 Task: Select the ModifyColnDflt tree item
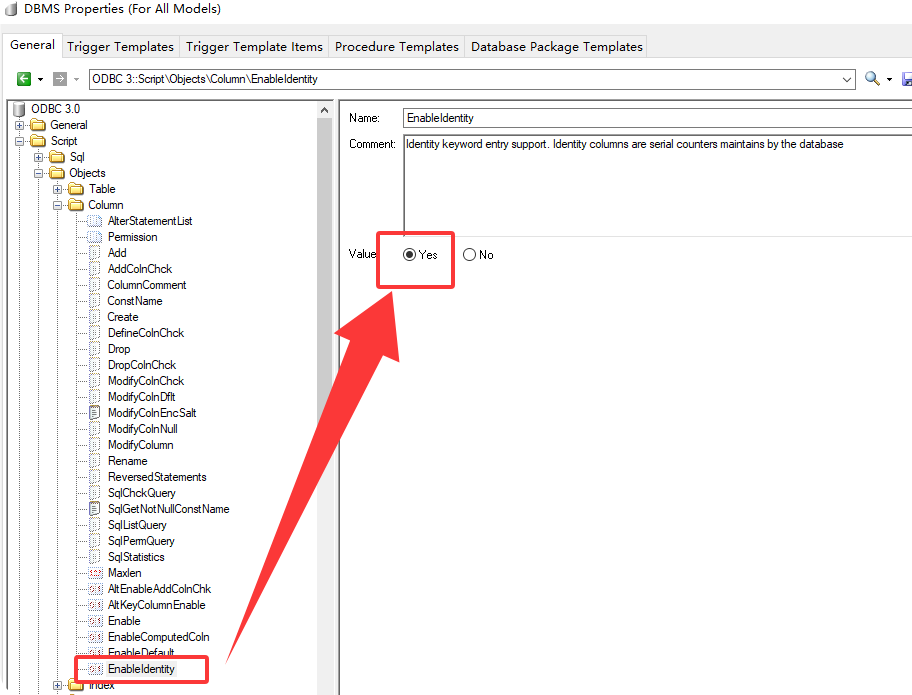tap(142, 397)
